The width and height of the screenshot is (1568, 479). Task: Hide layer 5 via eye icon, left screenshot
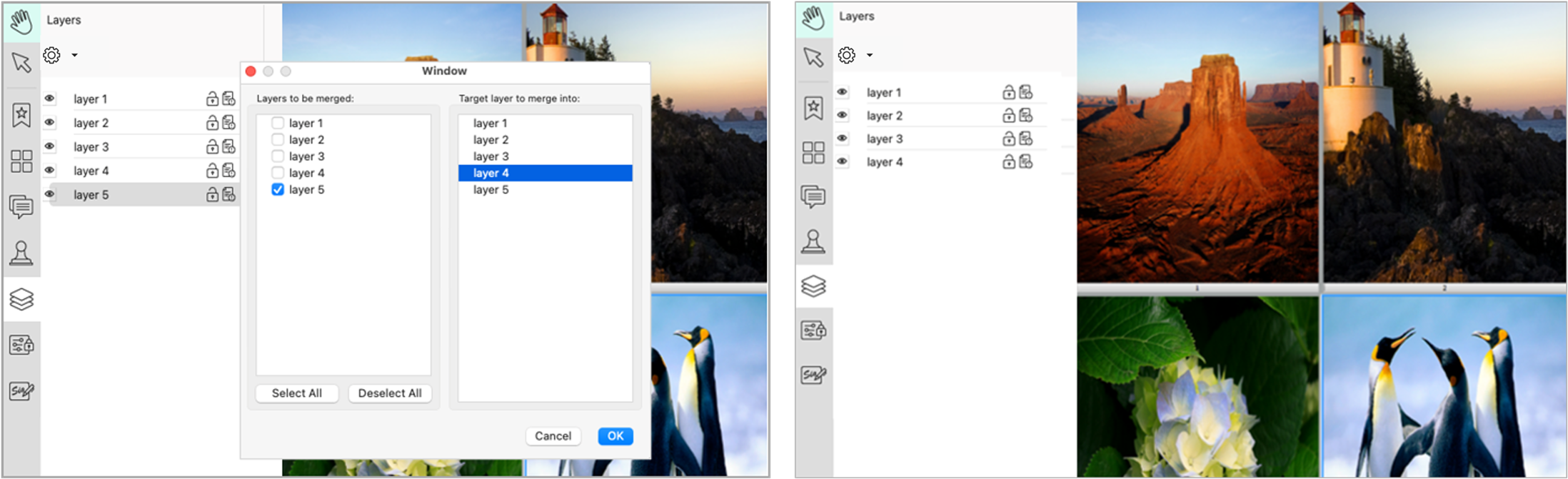point(49,193)
